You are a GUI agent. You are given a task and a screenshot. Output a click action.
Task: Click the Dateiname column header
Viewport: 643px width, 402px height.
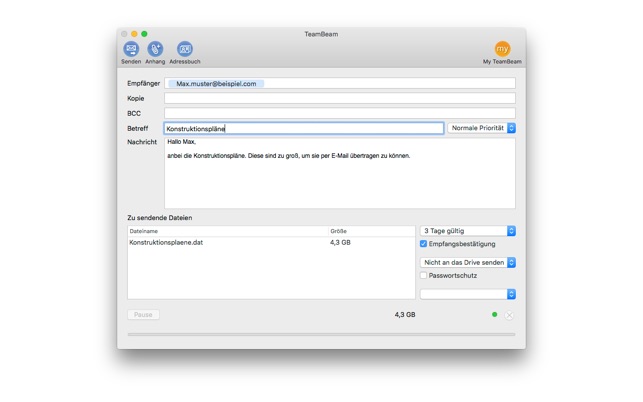click(228, 231)
